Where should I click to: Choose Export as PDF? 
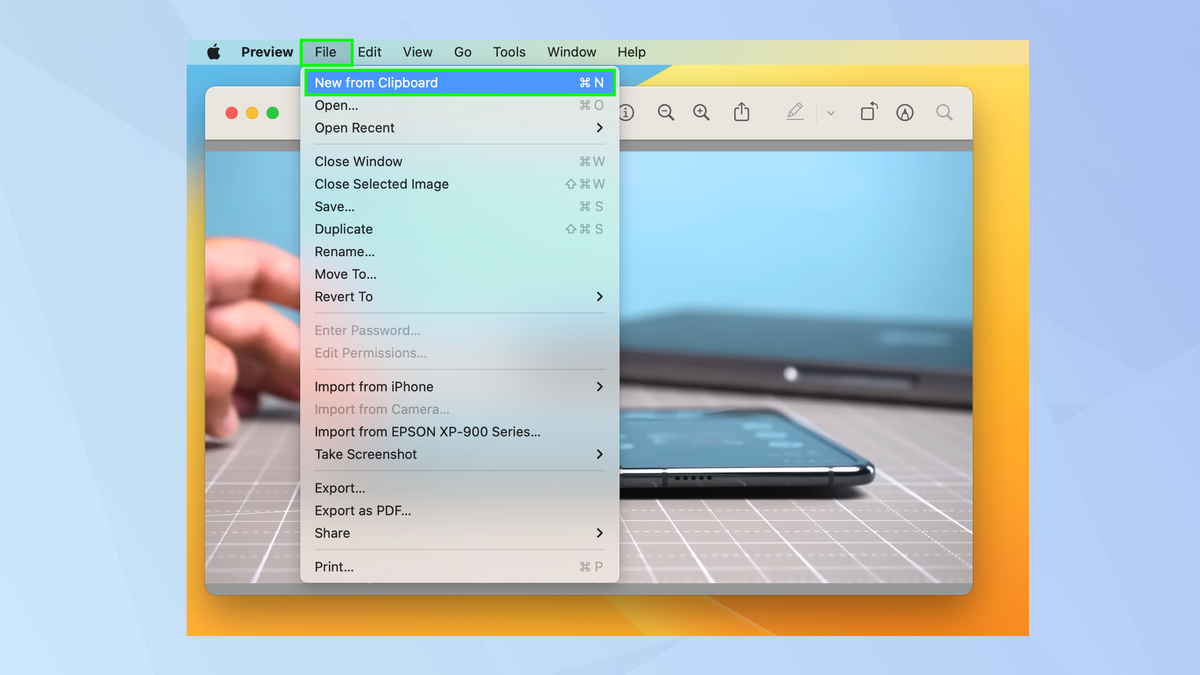click(x=460, y=510)
